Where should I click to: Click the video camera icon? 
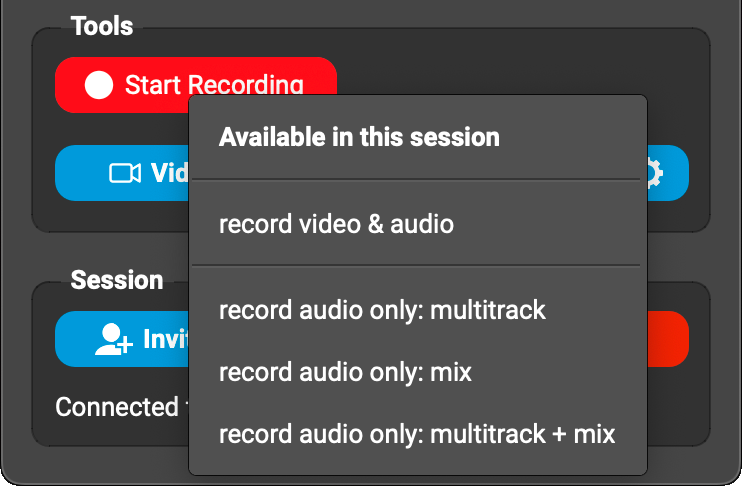coord(124,173)
